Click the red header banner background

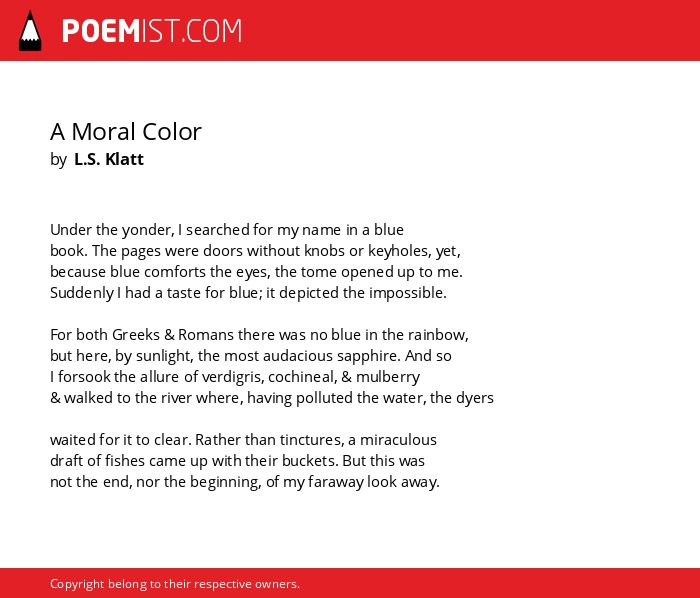click(469, 30)
